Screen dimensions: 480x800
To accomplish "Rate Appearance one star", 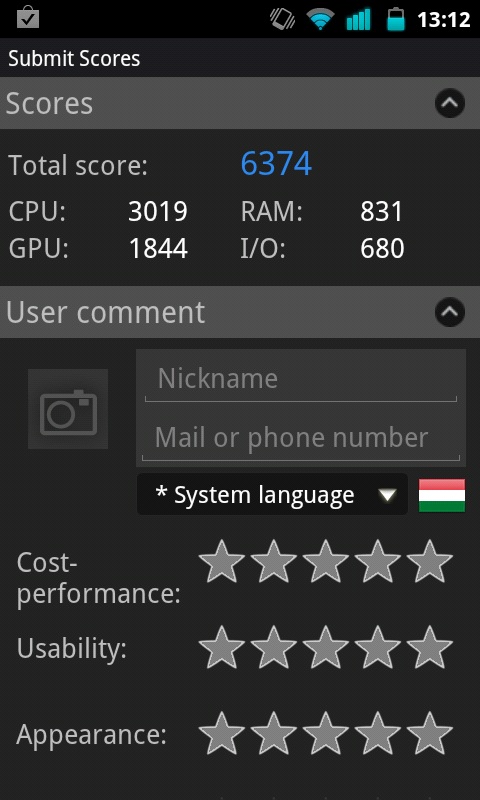I will point(221,734).
